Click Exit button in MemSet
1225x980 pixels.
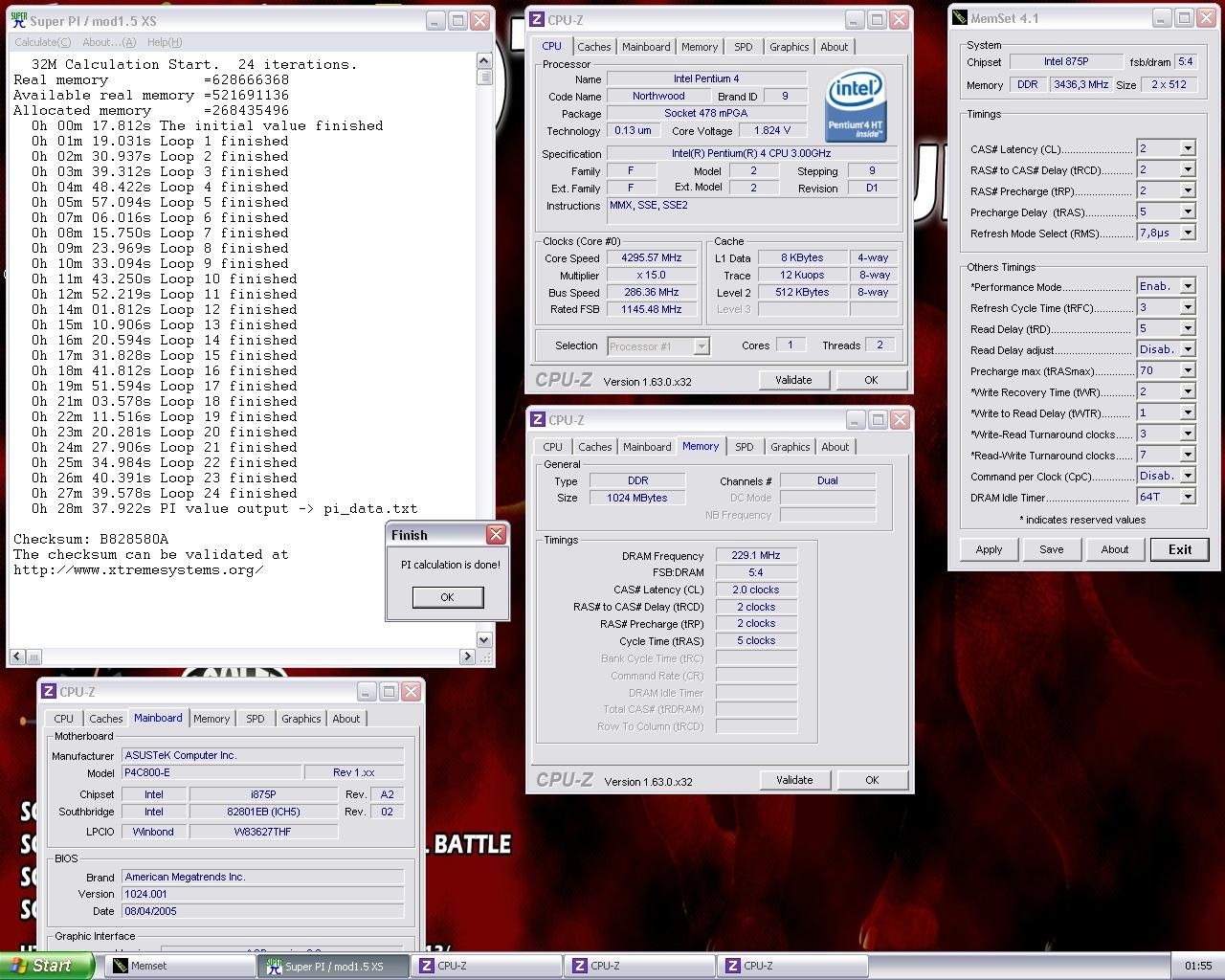[x=1180, y=549]
